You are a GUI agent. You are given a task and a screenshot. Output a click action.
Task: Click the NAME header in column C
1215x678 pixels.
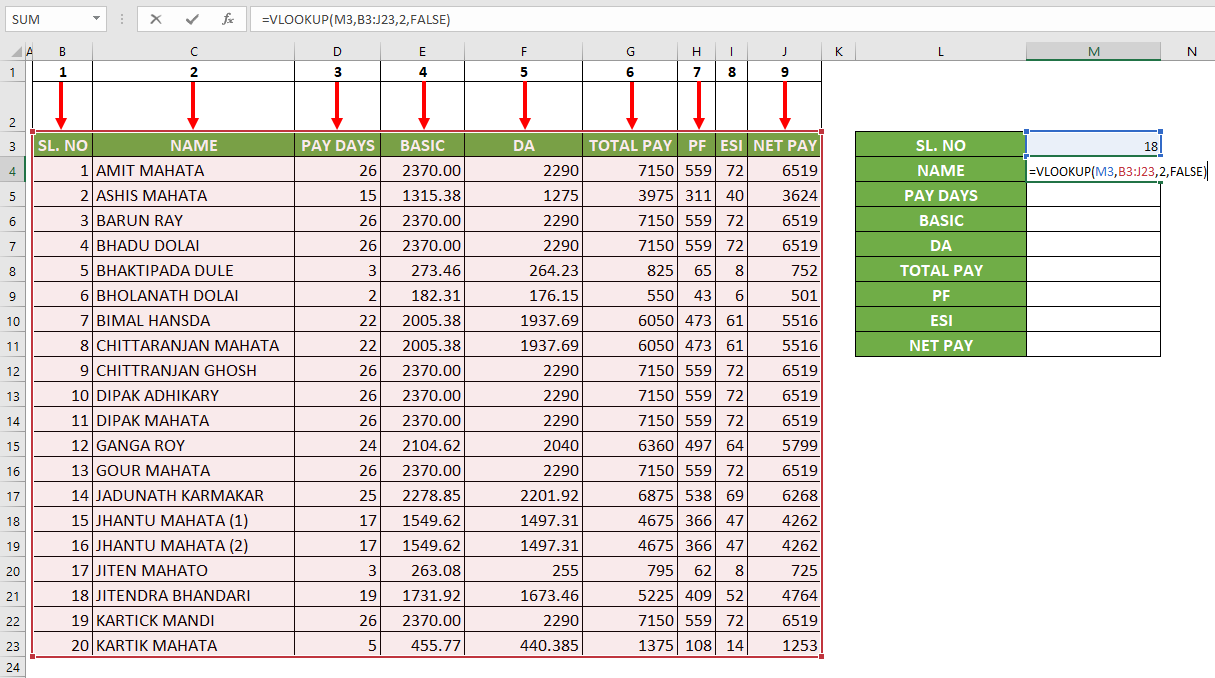click(x=193, y=145)
